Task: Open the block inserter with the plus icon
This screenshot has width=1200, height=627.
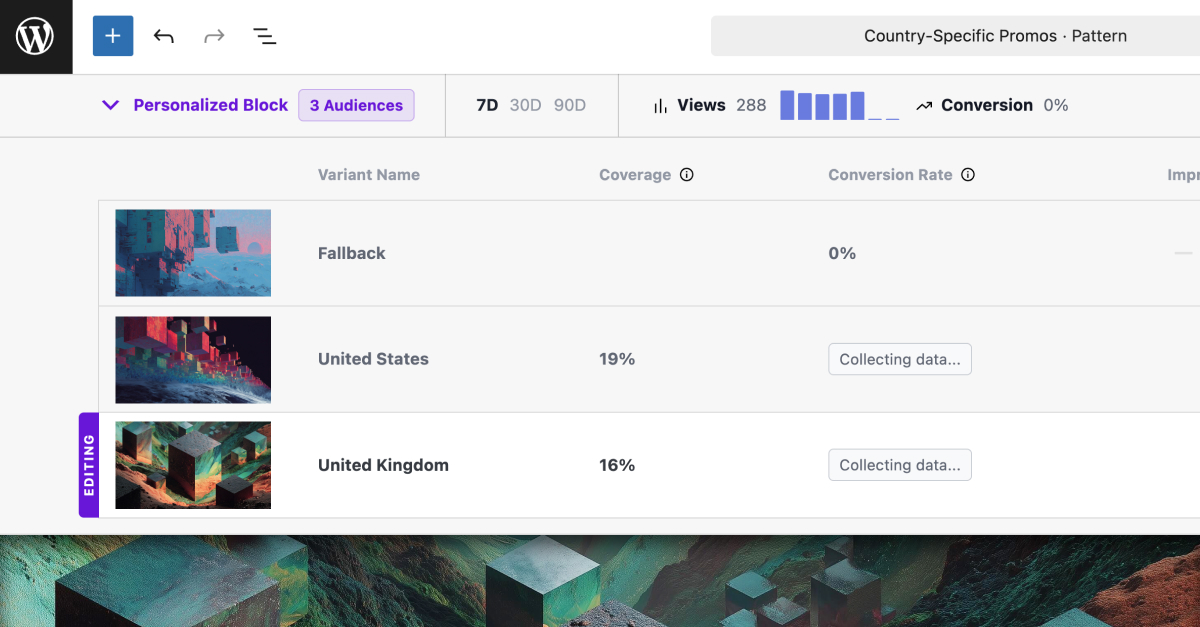Action: point(112,36)
